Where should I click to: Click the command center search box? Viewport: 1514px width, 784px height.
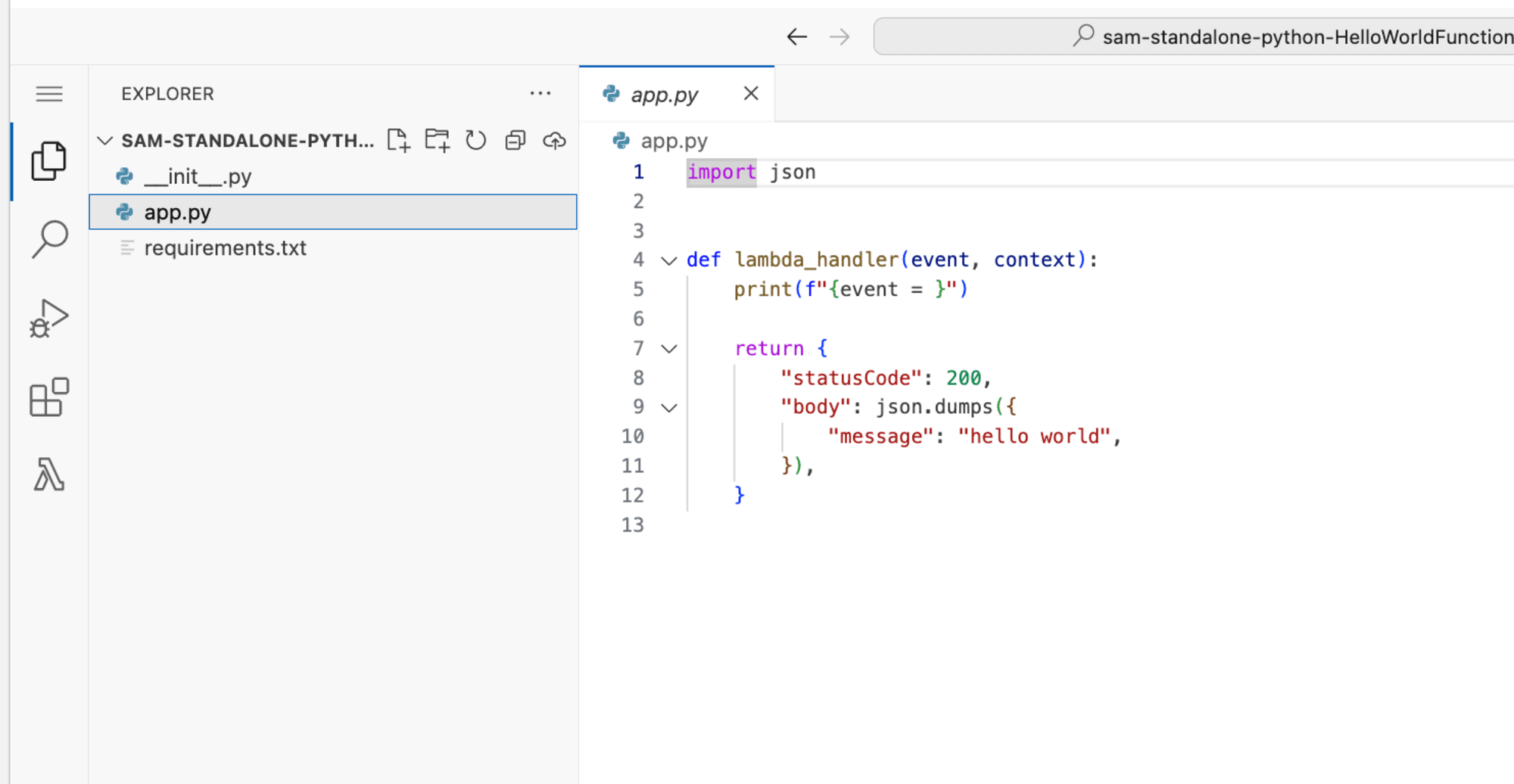coord(1193,36)
